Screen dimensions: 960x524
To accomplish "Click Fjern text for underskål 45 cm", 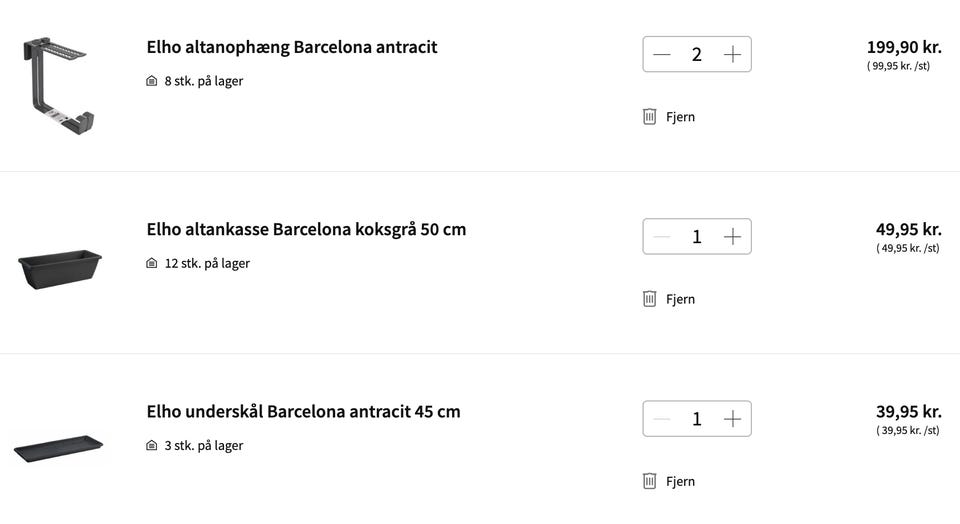I will click(x=680, y=482).
